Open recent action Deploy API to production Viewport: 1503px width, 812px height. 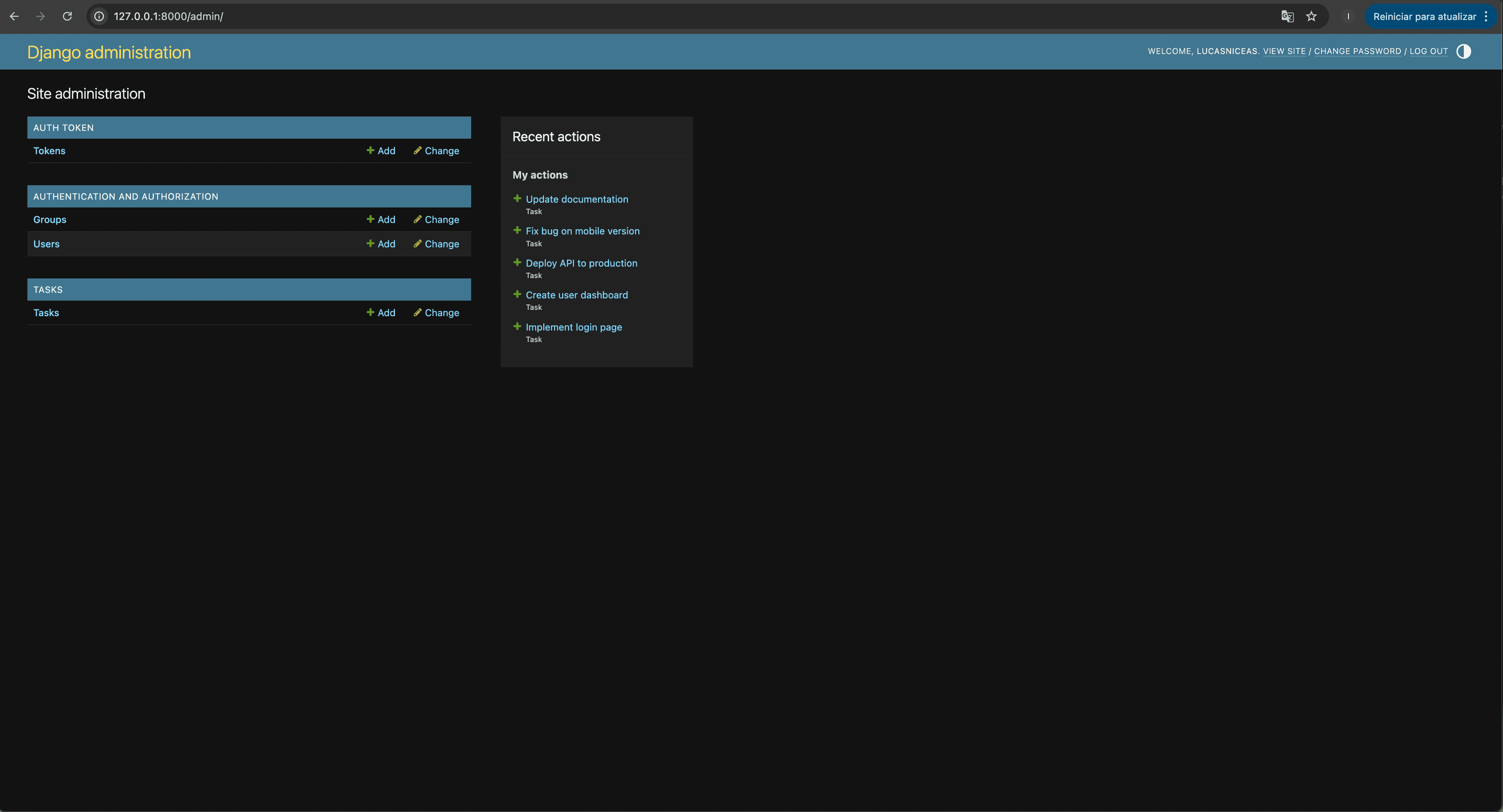581,263
